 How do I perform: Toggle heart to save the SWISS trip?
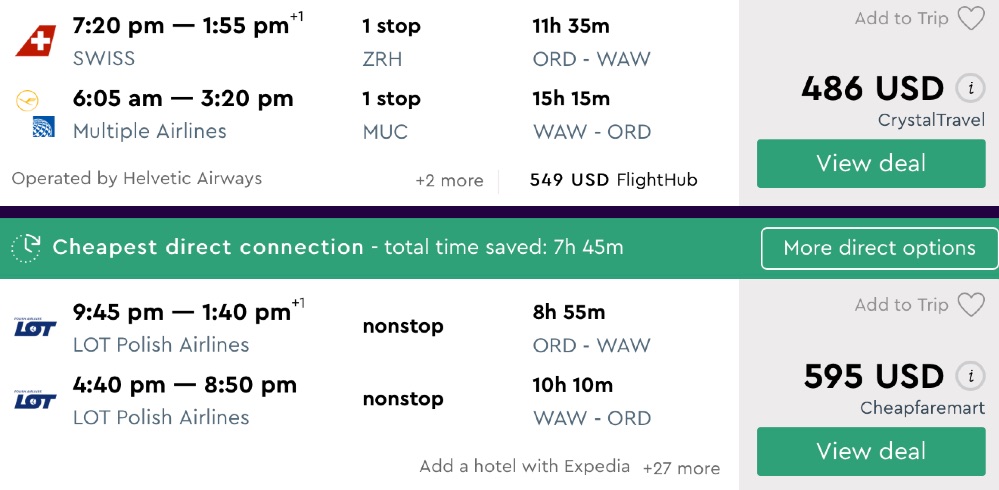pos(971,18)
